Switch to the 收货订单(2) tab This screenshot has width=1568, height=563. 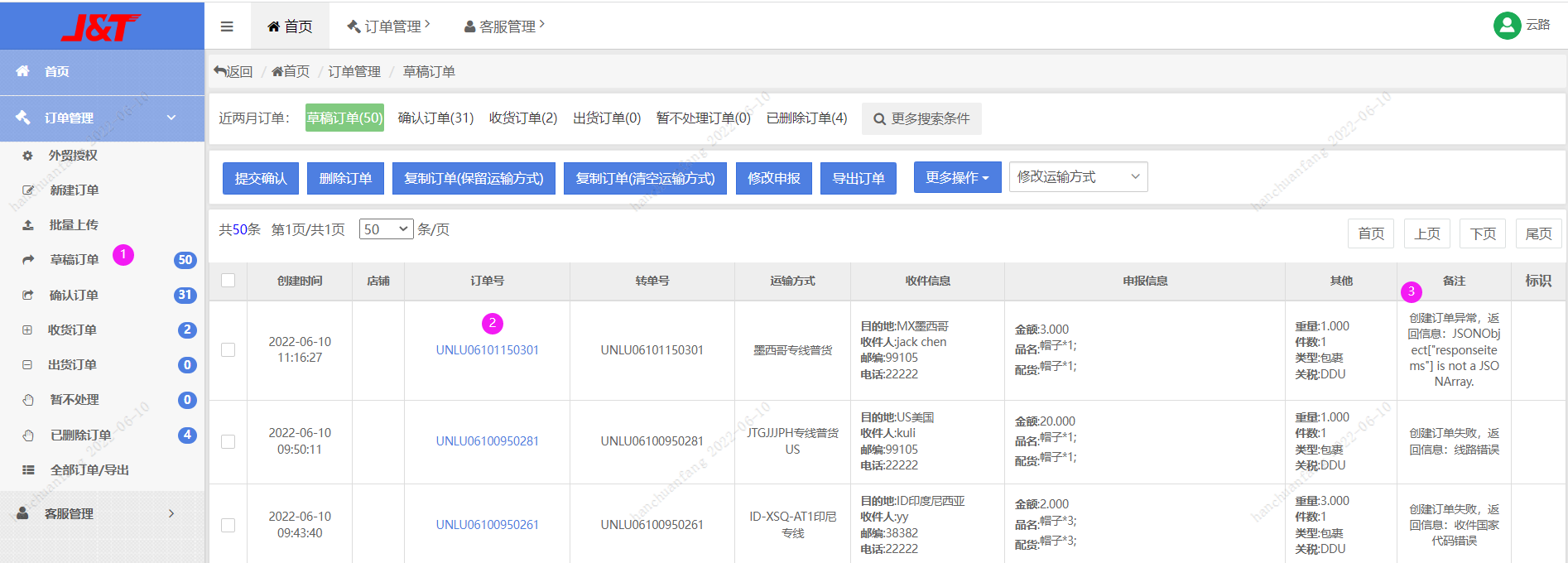523,118
